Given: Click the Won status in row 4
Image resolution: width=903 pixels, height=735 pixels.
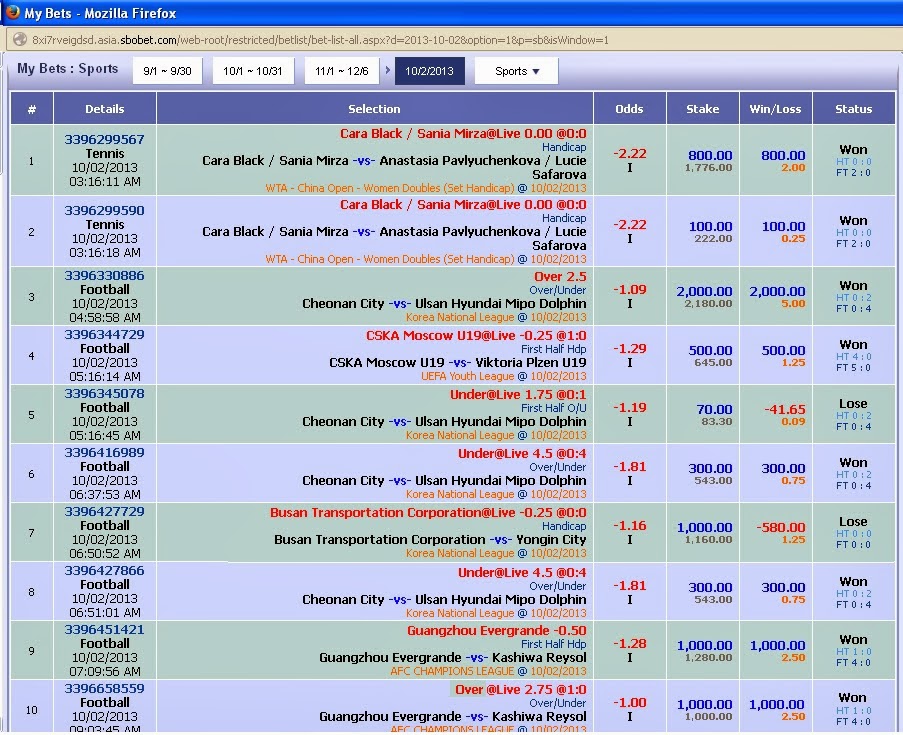Looking at the screenshot, I should click(x=853, y=344).
